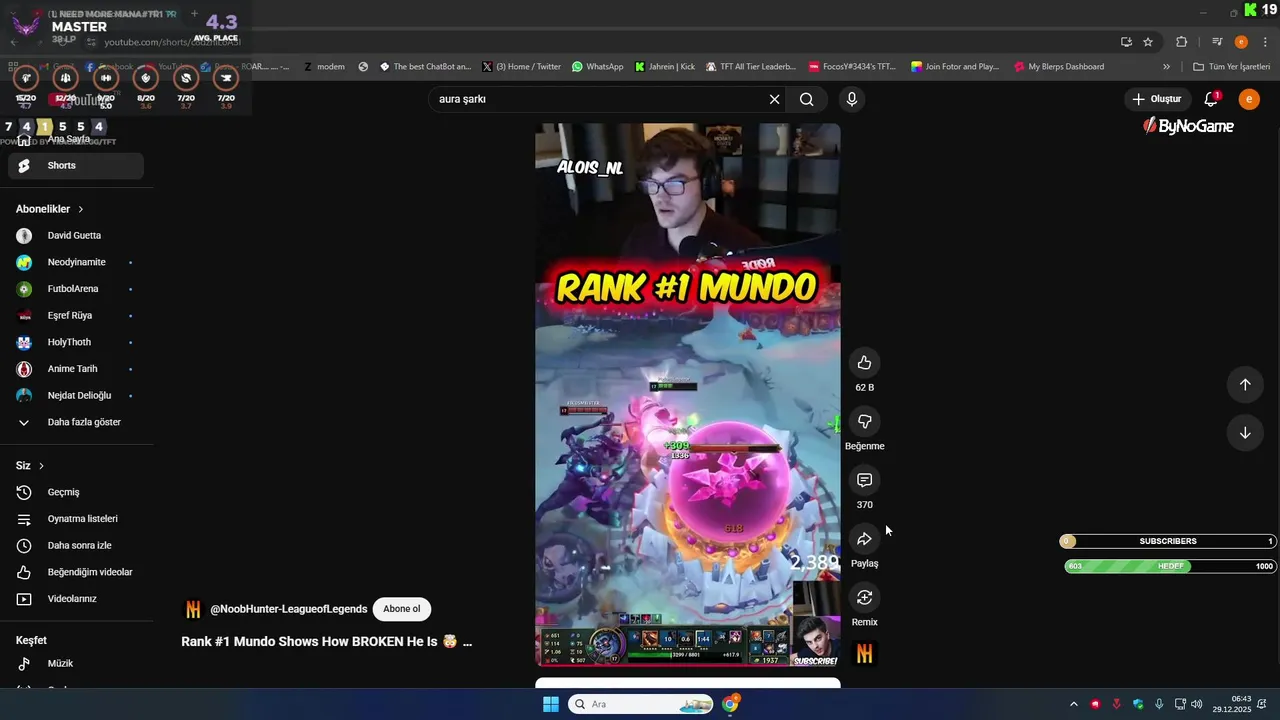Show hidden system tray icons
The width and height of the screenshot is (1280, 720).
[1074, 704]
